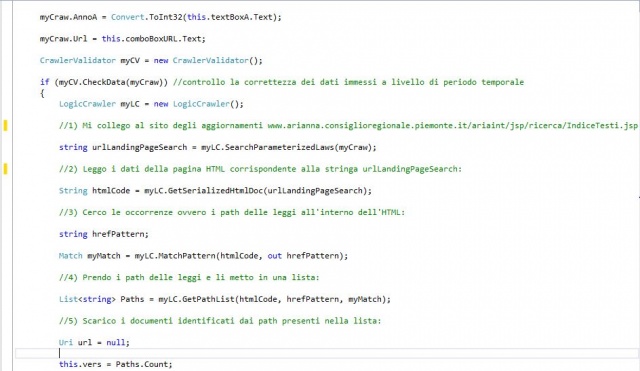The height and width of the screenshot is (371, 640).
Task: Click the CrawlerValidator type name at line start
Action: click(78, 60)
